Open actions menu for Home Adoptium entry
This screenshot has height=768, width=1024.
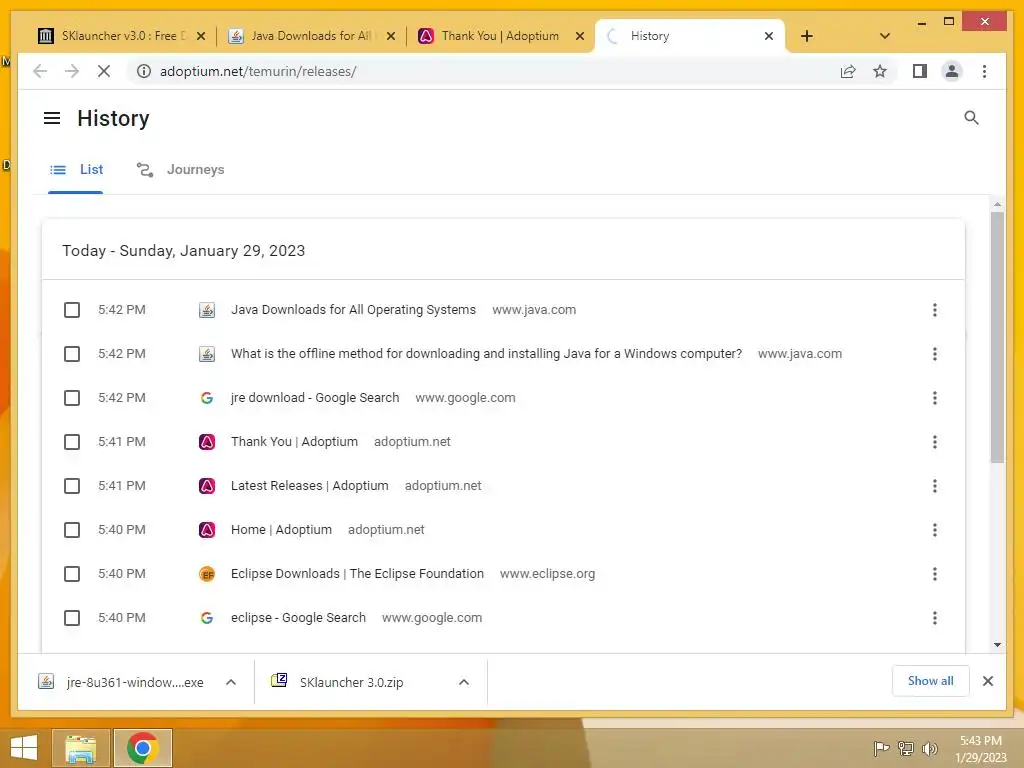(x=935, y=530)
